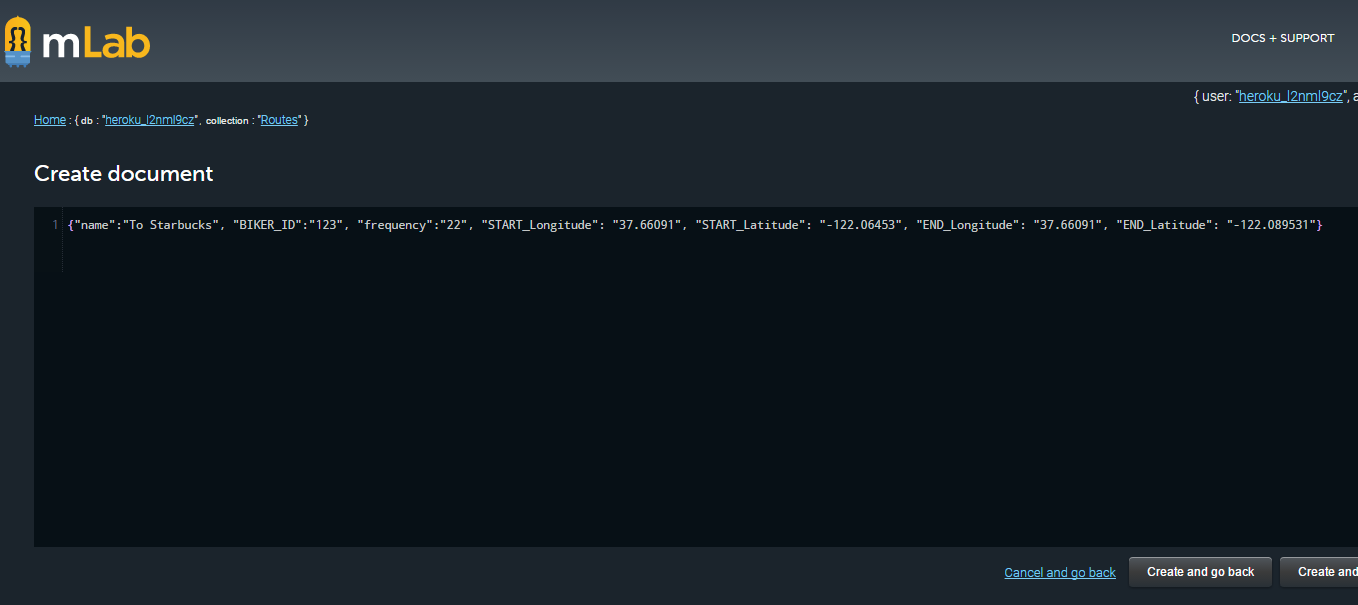Screen dimensions: 1358x605
Task: Click the mLab wordmark text
Action: pyautogui.click(x=96, y=43)
